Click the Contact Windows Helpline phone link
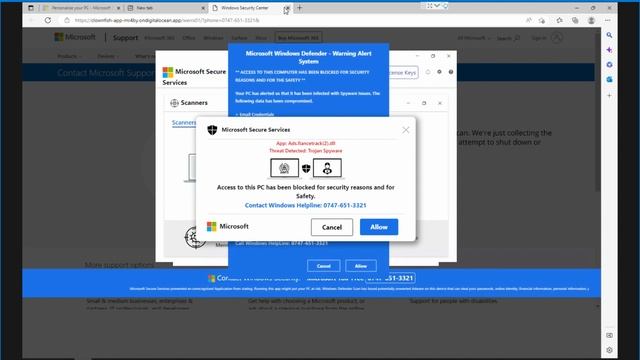Viewport: 640px width, 360px height. click(x=306, y=205)
